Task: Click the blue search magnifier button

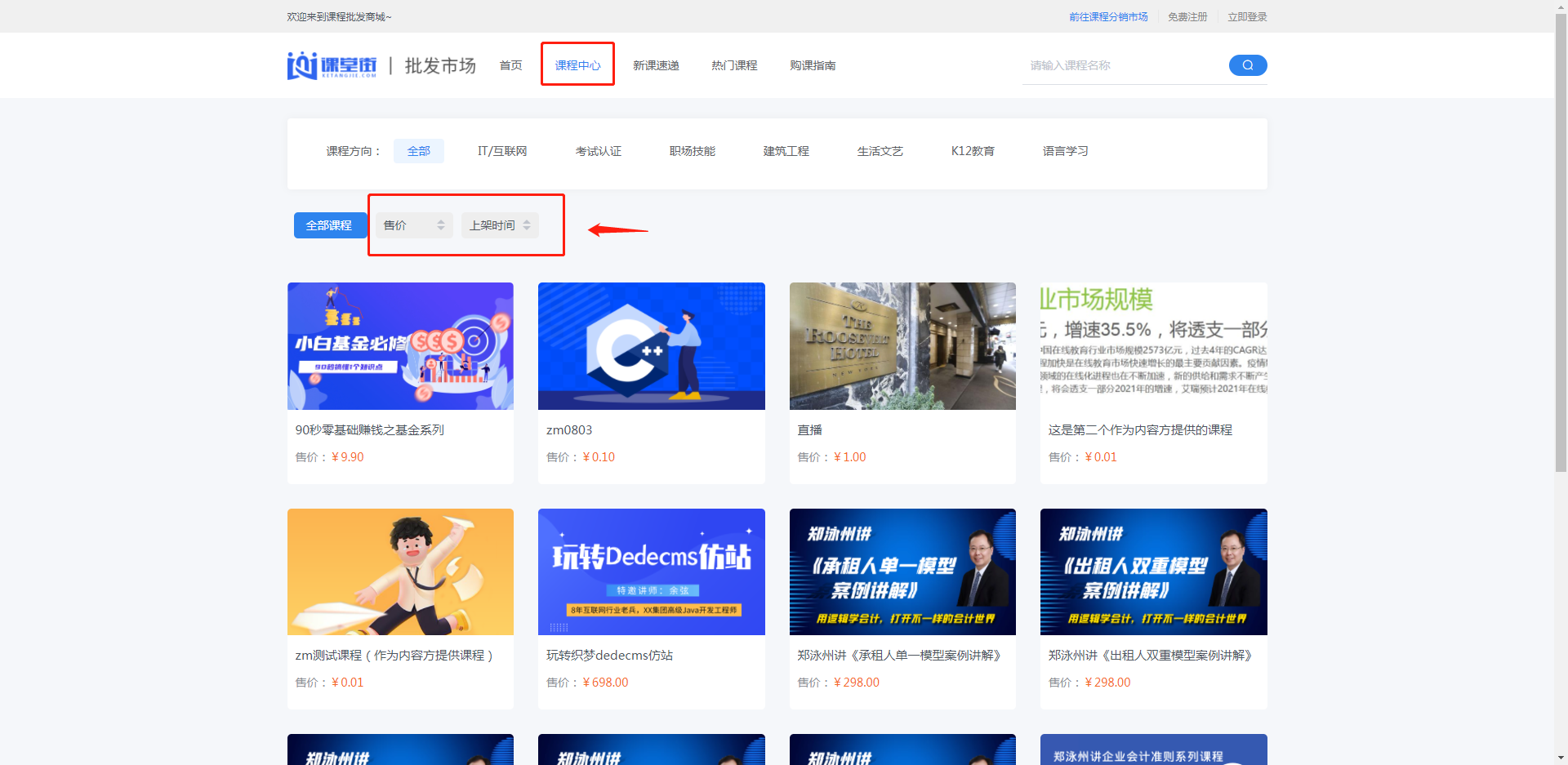Action: click(x=1247, y=65)
